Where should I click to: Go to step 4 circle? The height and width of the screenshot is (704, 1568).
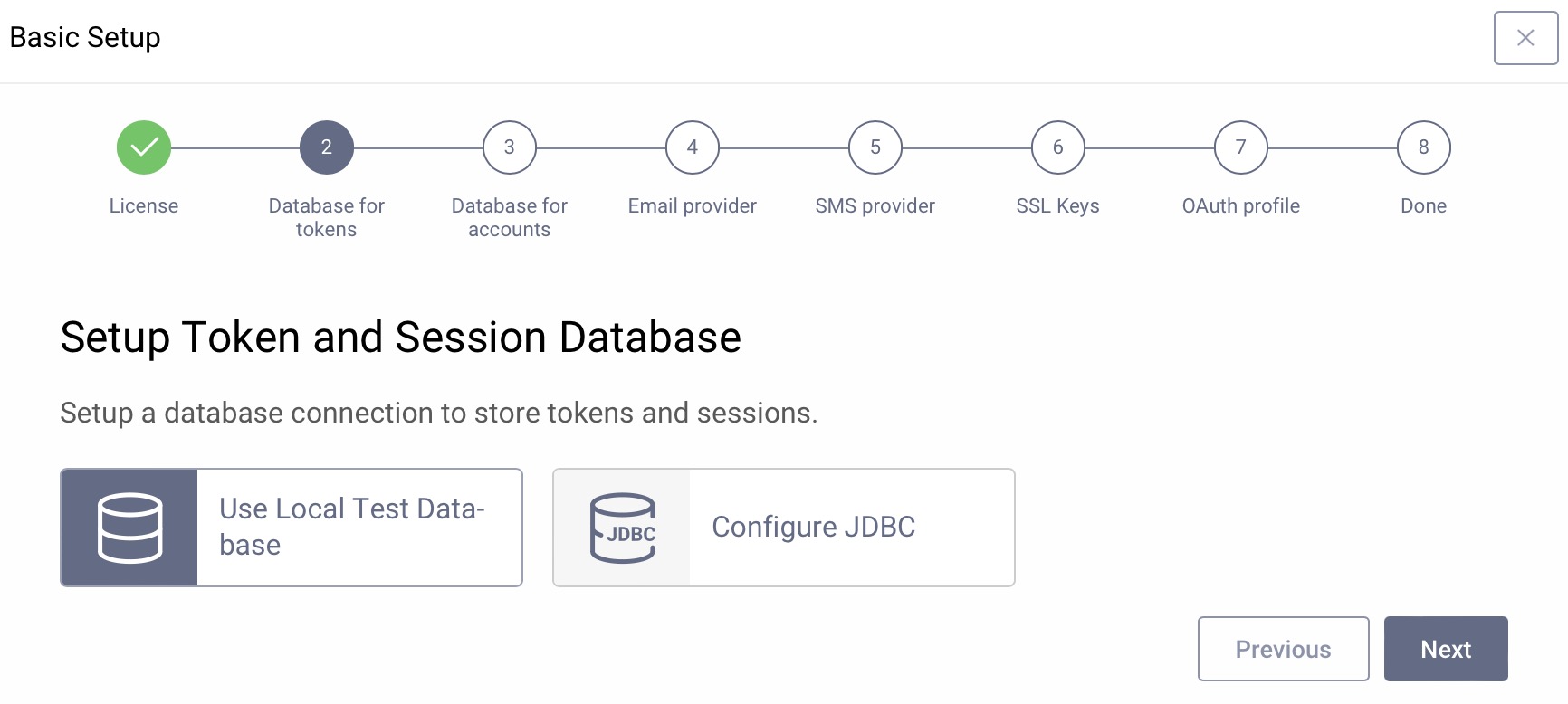[693, 147]
